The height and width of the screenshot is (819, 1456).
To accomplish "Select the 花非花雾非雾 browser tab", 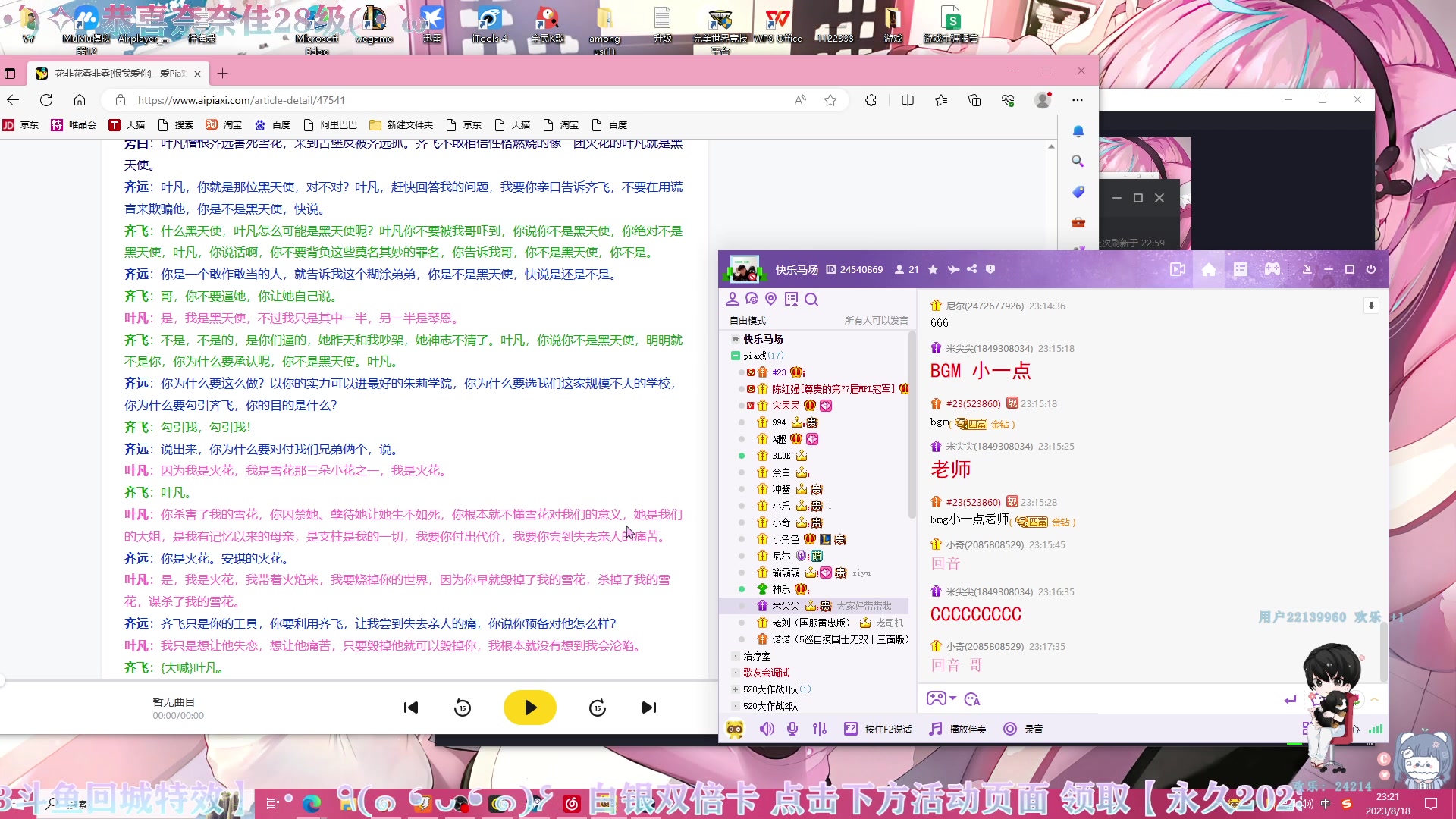I will pyautogui.click(x=119, y=74).
